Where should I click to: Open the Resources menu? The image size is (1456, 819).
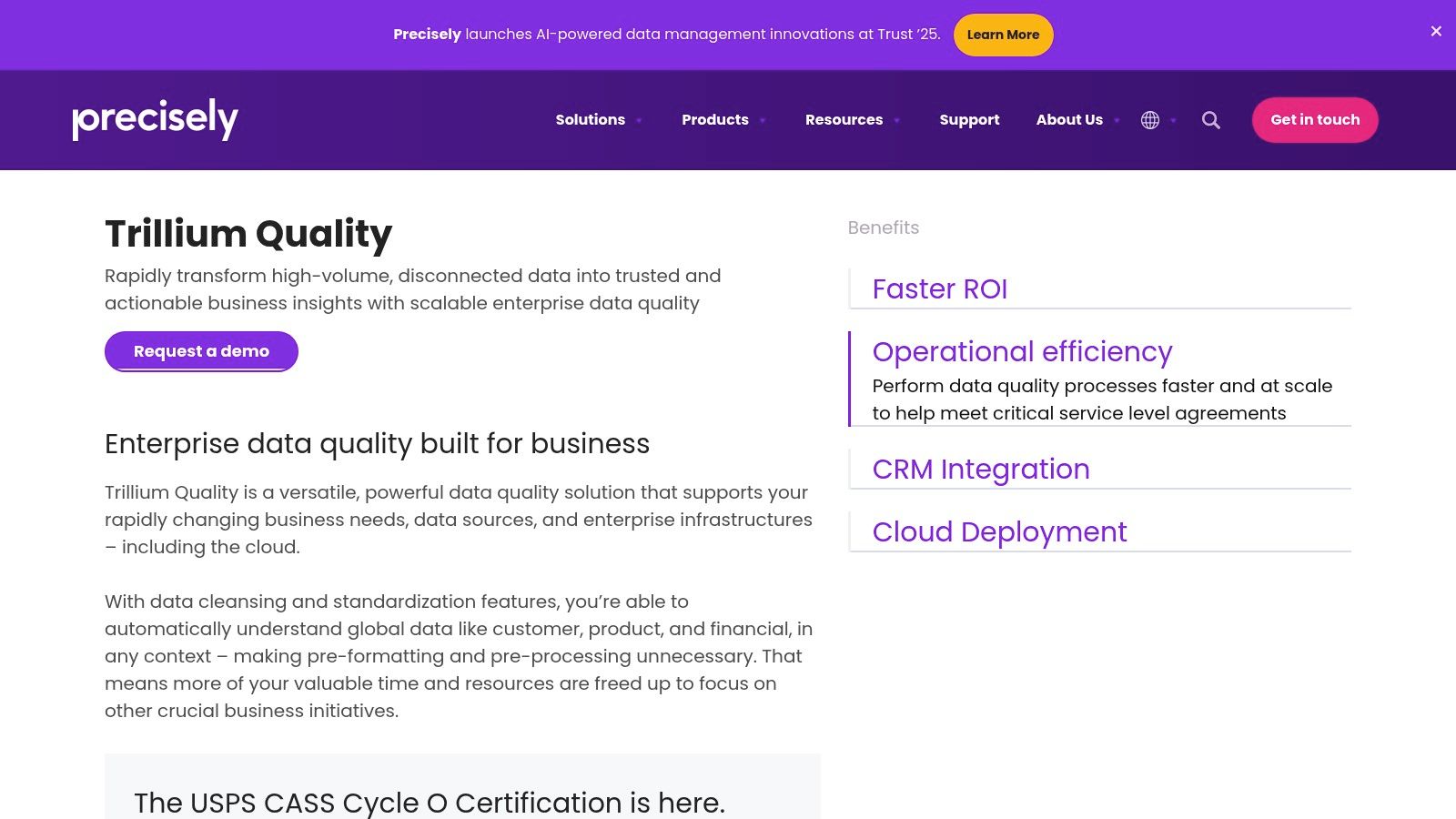click(x=844, y=119)
